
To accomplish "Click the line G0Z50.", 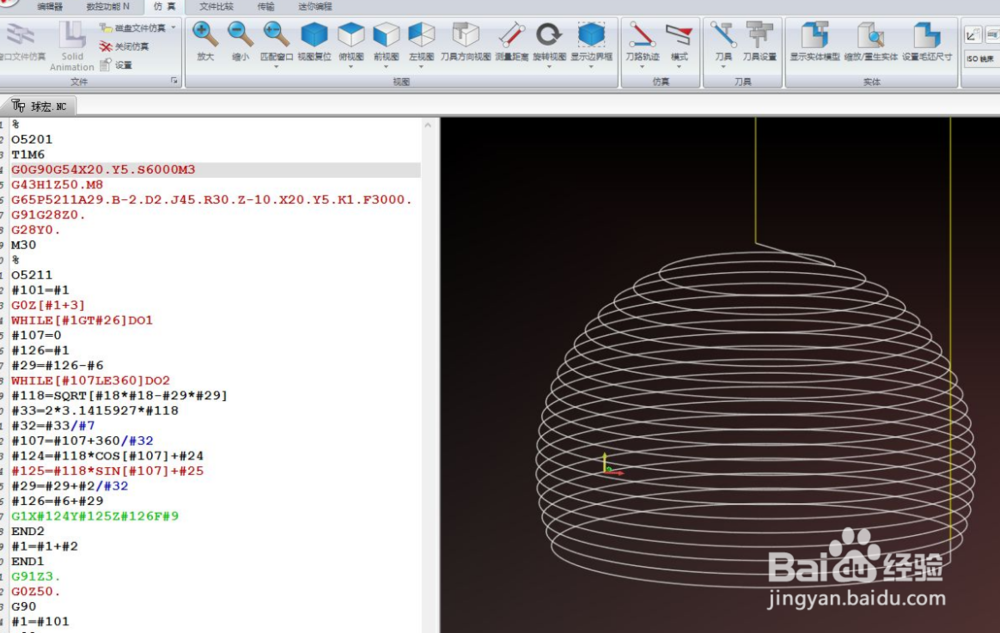I will click(36, 592).
